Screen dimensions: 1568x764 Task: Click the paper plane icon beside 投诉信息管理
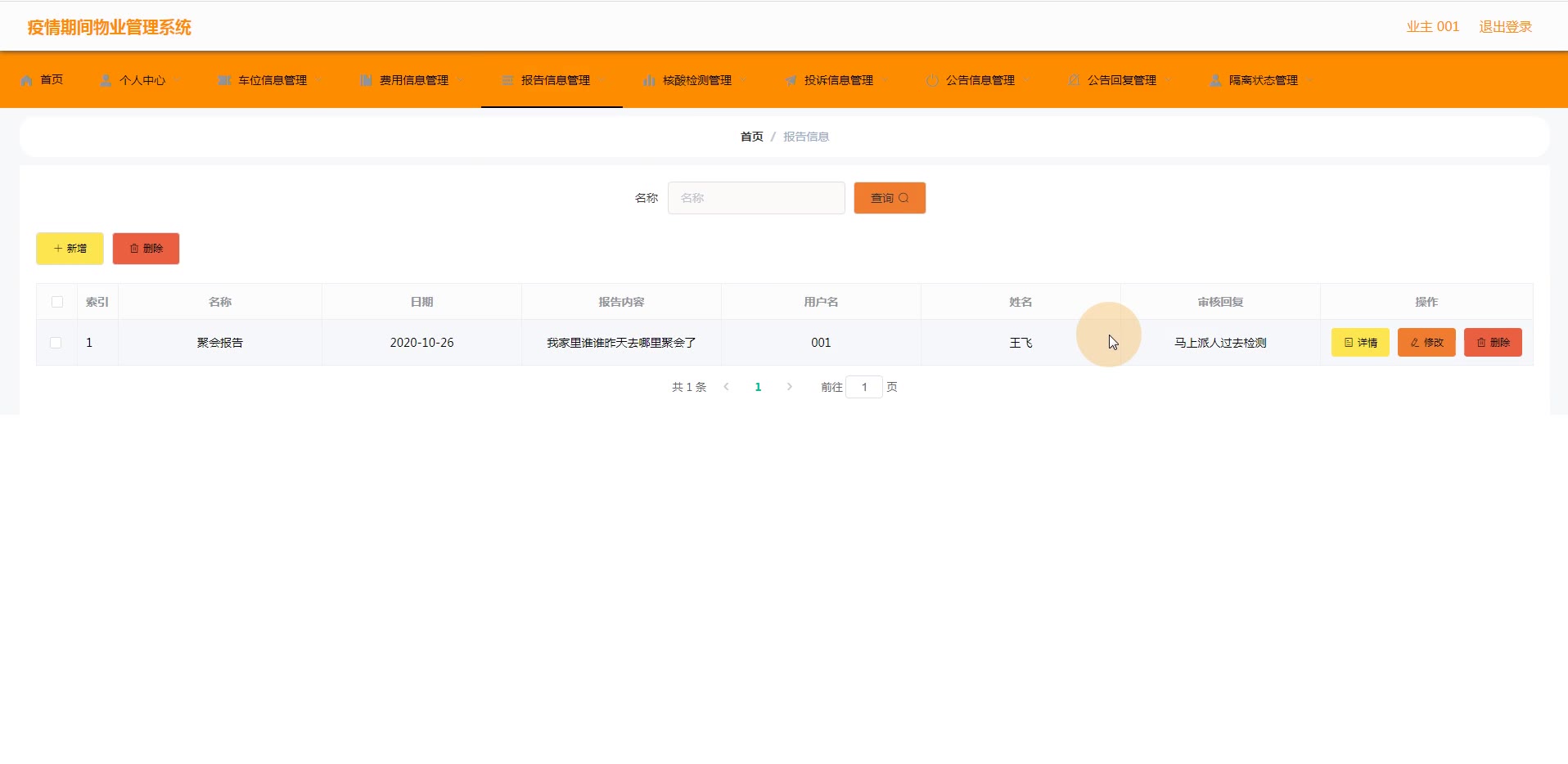point(791,80)
